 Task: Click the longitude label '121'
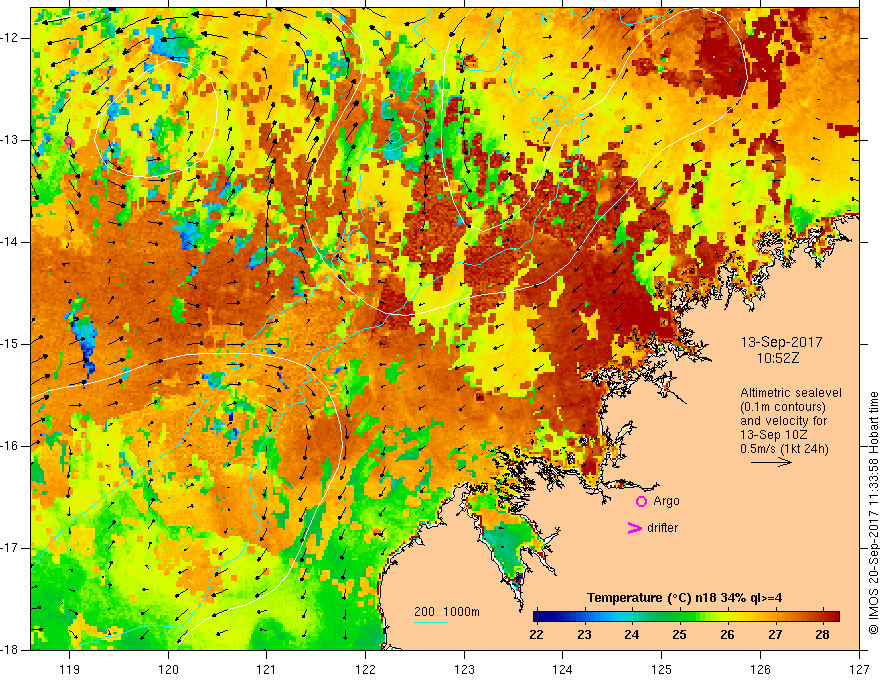[x=267, y=669]
